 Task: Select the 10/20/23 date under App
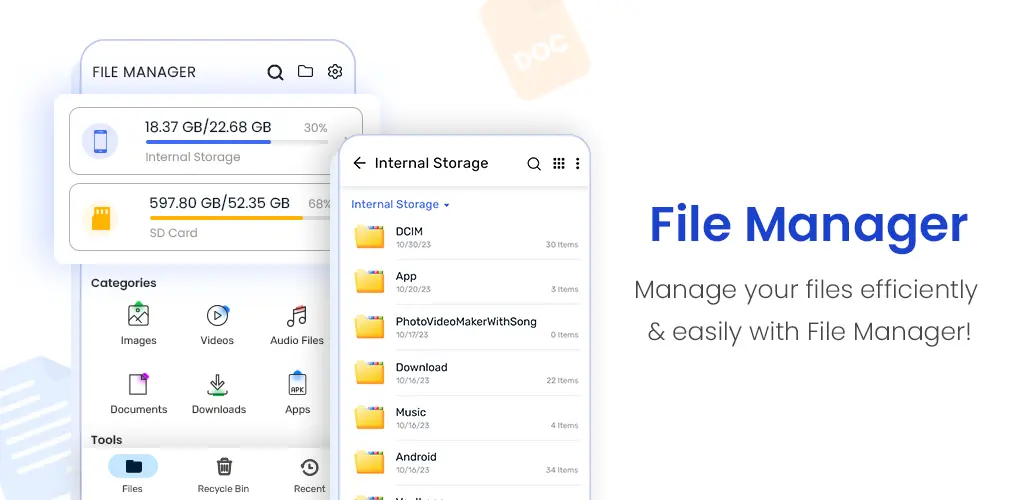tap(413, 289)
